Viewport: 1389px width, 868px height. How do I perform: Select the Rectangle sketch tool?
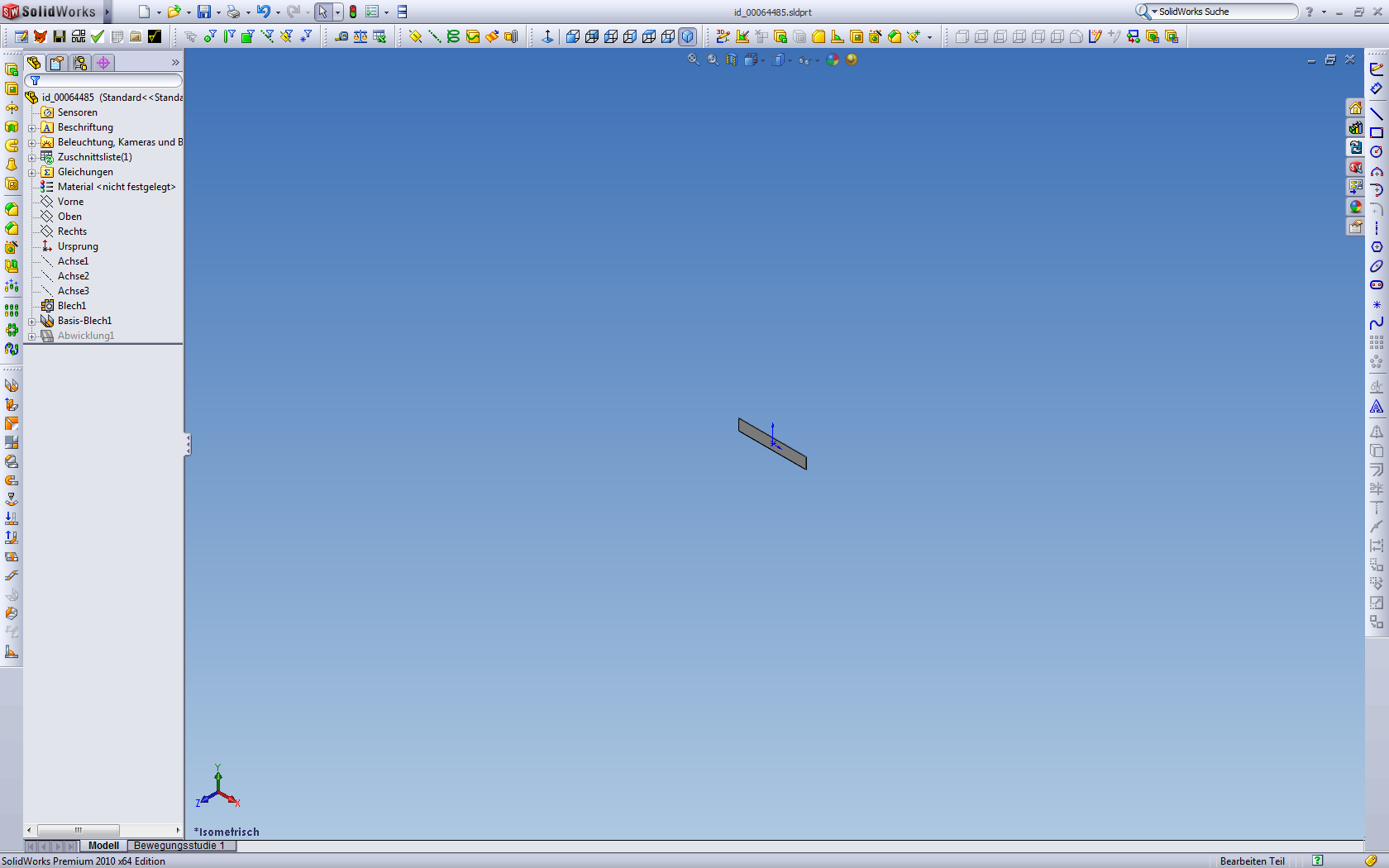tap(1377, 132)
